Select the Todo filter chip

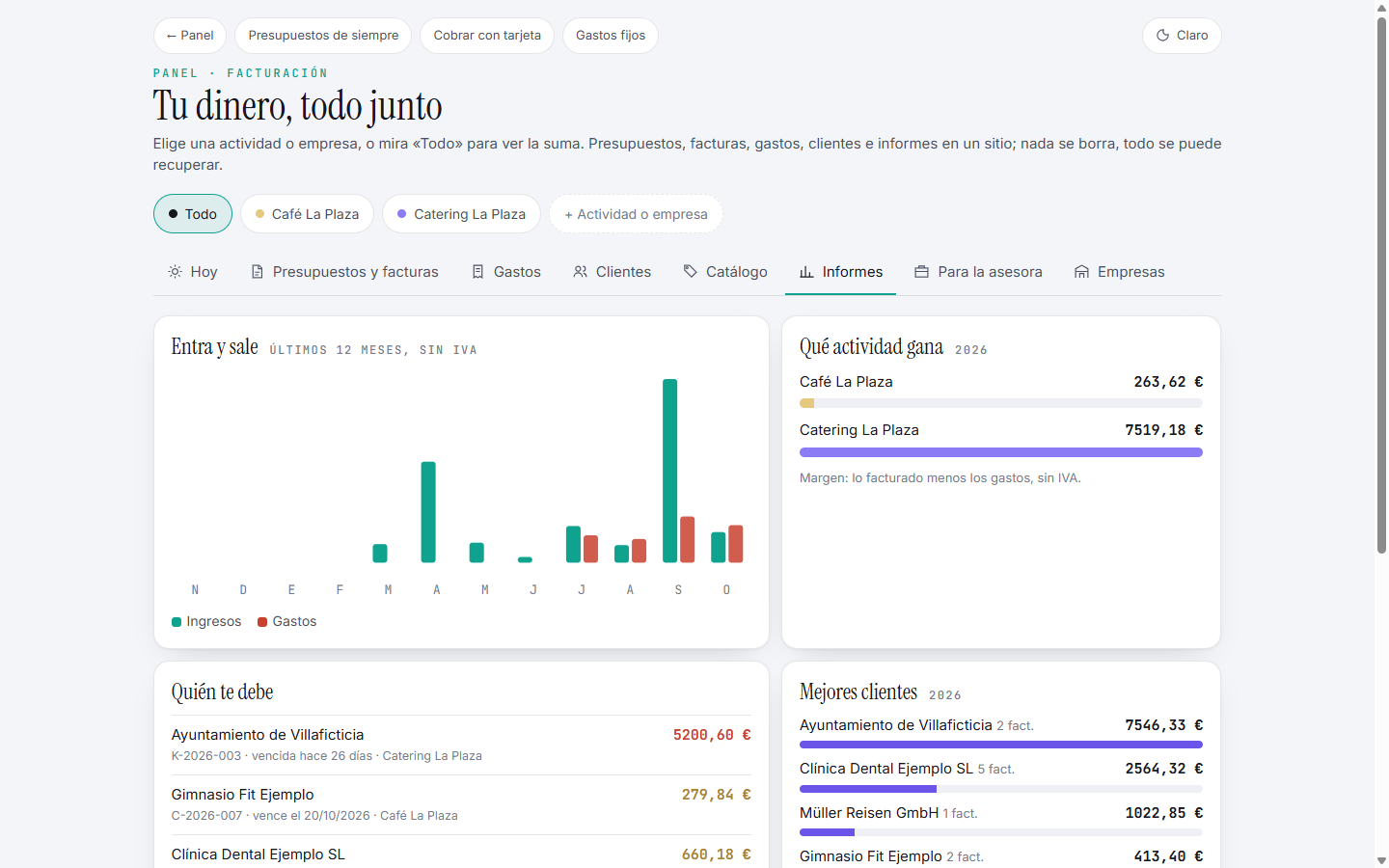click(x=193, y=214)
